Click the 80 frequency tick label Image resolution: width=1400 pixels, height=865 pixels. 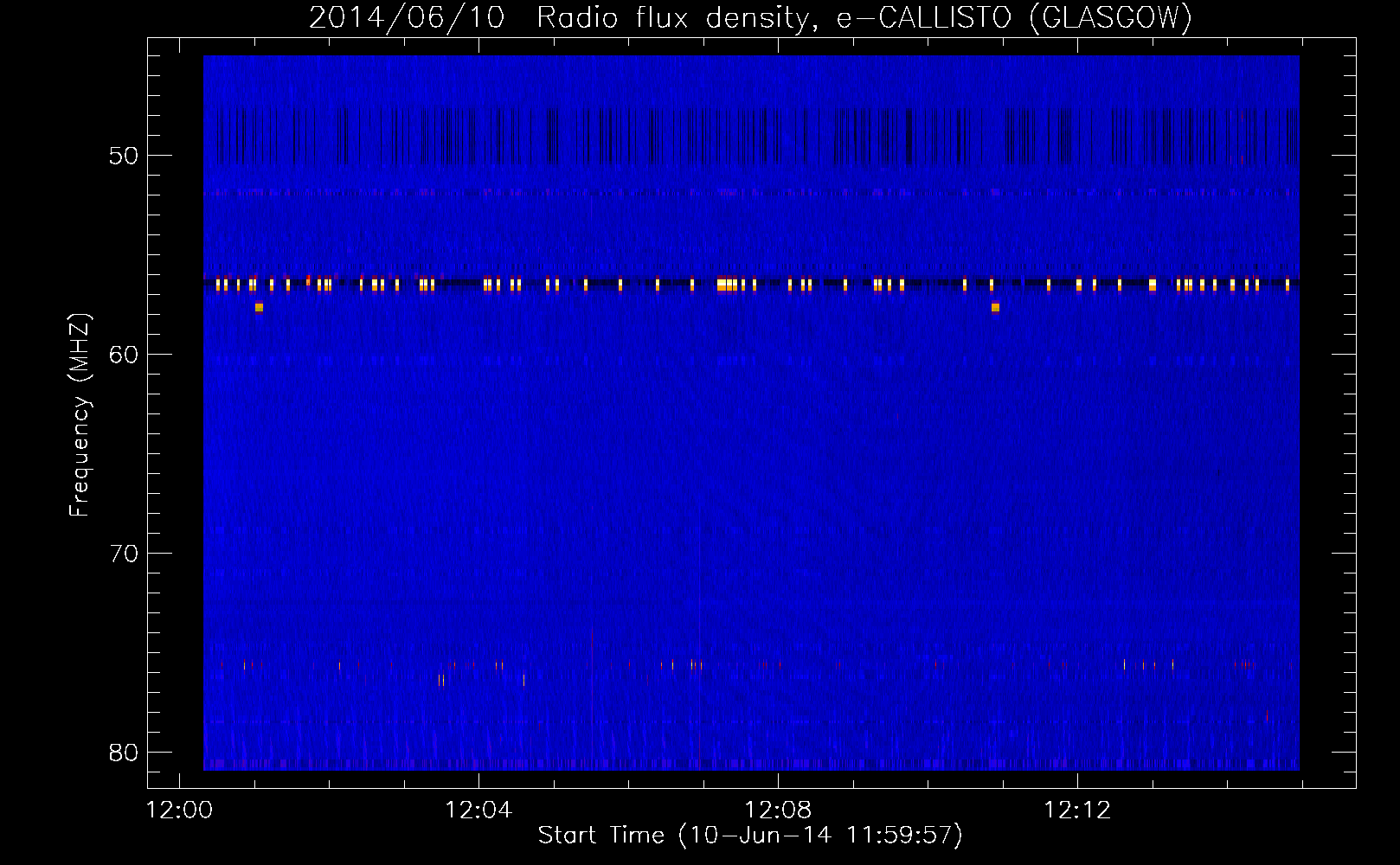pos(124,753)
